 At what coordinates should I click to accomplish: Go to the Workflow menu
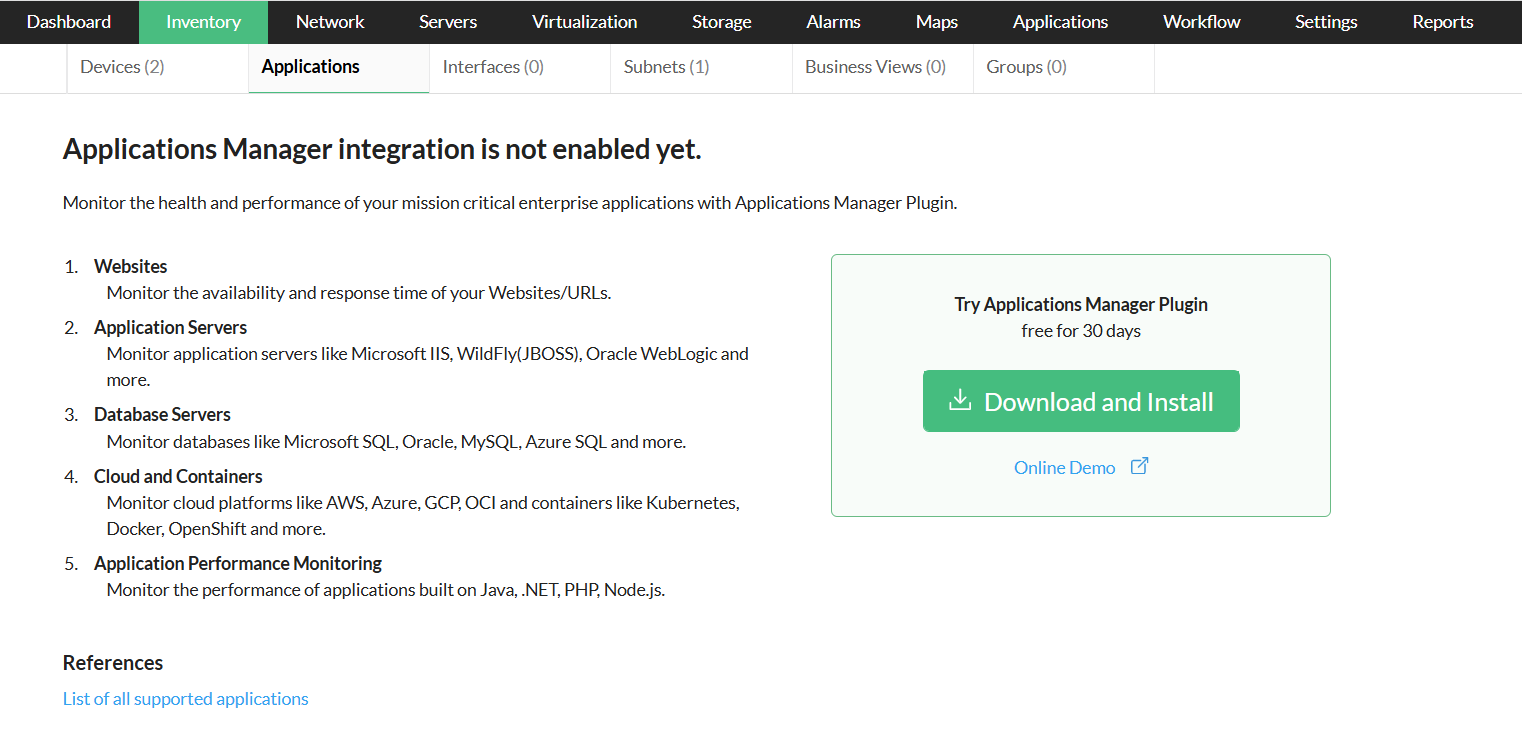click(1201, 22)
